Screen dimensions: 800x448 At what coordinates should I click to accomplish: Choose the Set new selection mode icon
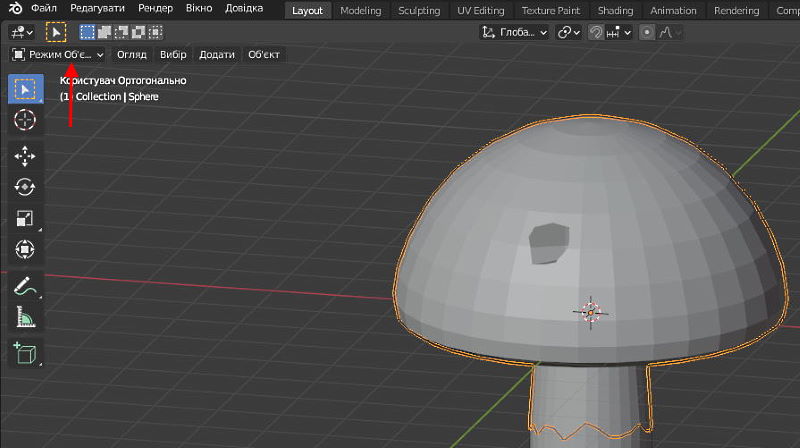click(87, 33)
